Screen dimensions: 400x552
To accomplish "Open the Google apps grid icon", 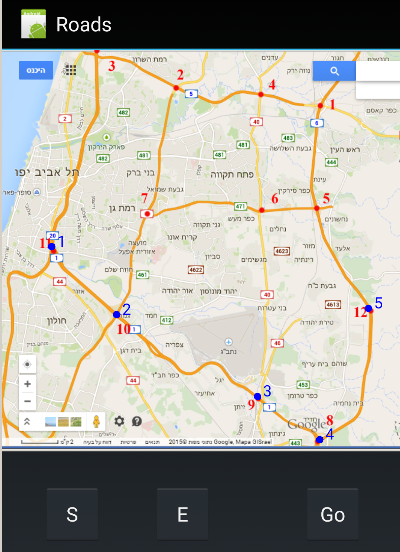I will [x=70, y=70].
